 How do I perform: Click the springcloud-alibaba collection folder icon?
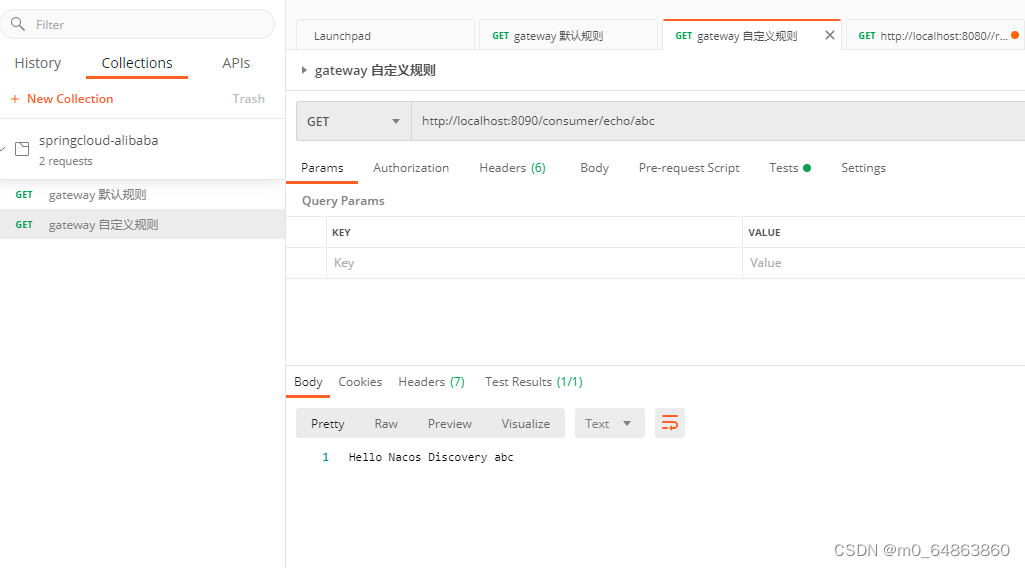tap(22, 149)
